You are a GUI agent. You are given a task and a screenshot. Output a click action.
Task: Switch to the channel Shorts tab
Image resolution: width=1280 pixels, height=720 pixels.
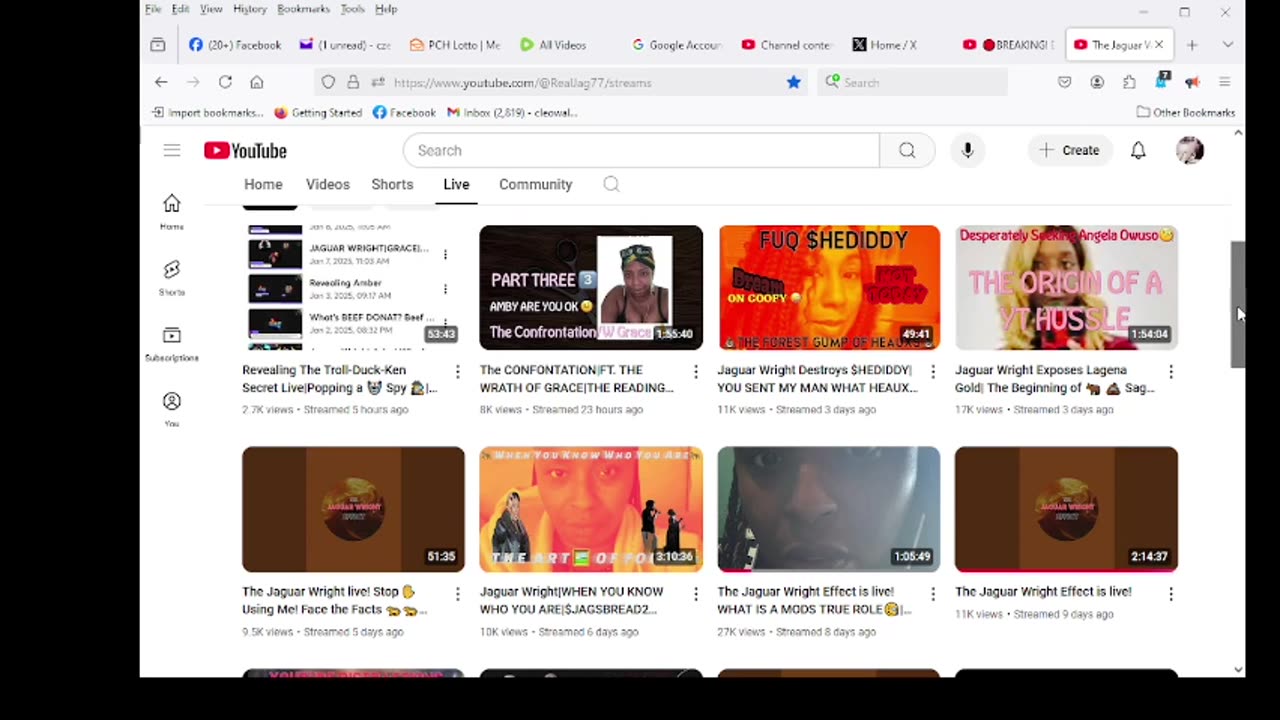392,184
